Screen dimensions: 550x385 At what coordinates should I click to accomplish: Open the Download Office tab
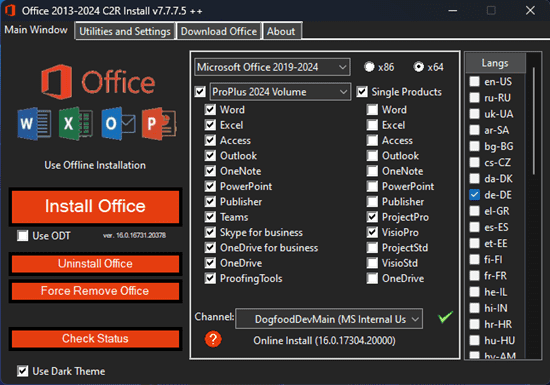[x=219, y=31]
